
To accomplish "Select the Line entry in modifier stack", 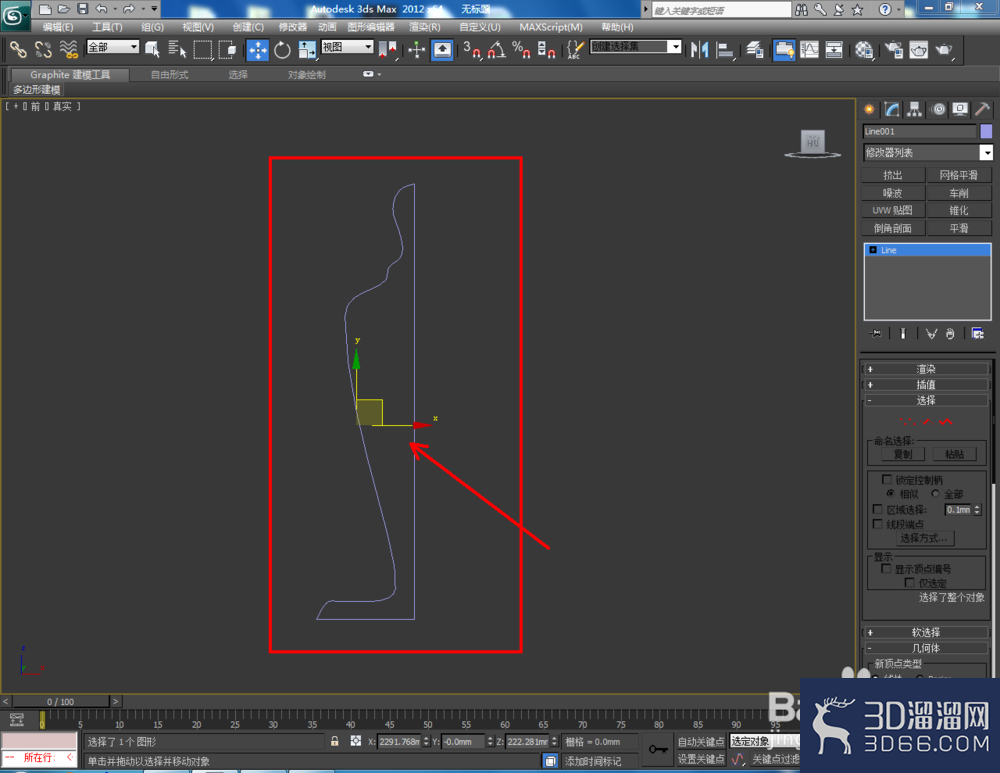I will pyautogui.click(x=927, y=250).
